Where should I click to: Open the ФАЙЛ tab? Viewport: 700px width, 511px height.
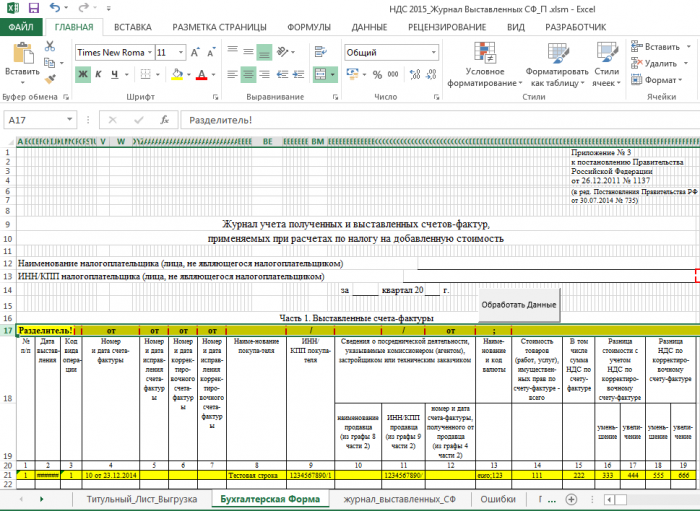click(x=21, y=27)
